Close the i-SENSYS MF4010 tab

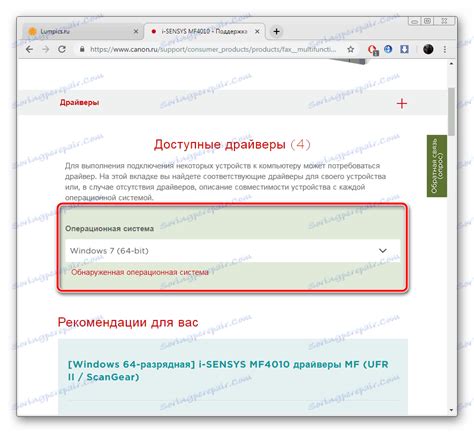pos(257,32)
